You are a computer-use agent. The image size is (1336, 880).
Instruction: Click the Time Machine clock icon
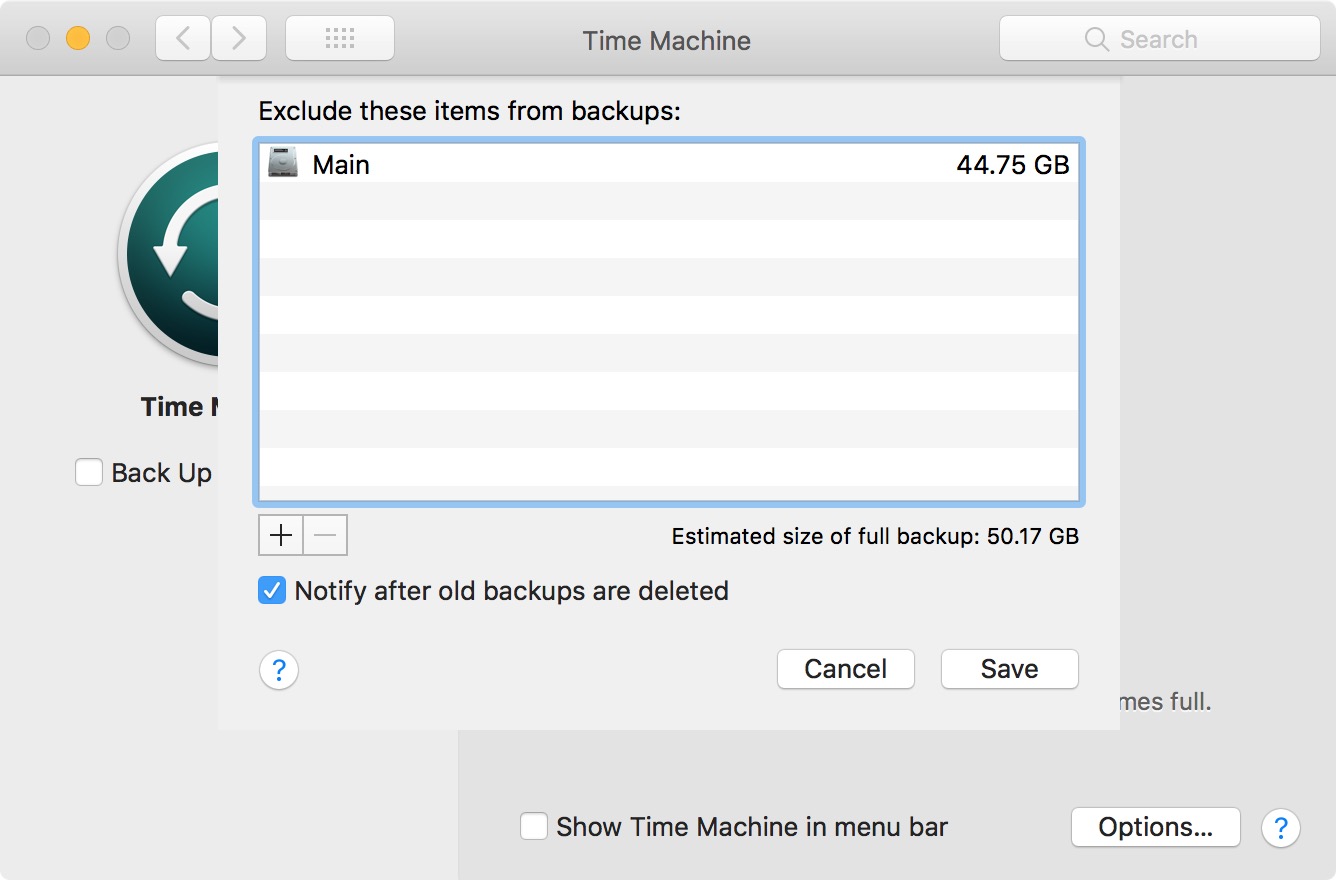170,252
